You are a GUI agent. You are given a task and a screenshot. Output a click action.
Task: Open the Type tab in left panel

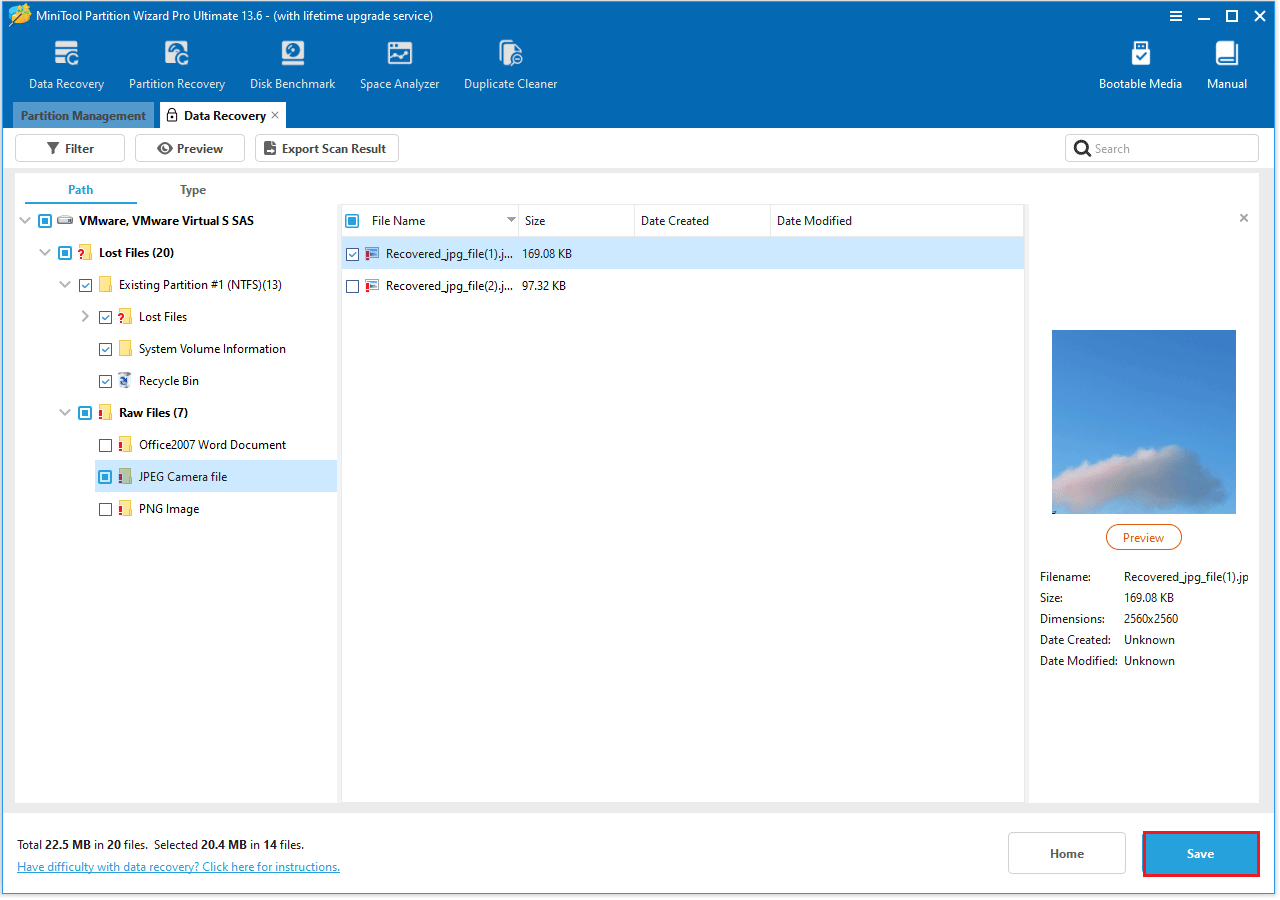point(192,189)
